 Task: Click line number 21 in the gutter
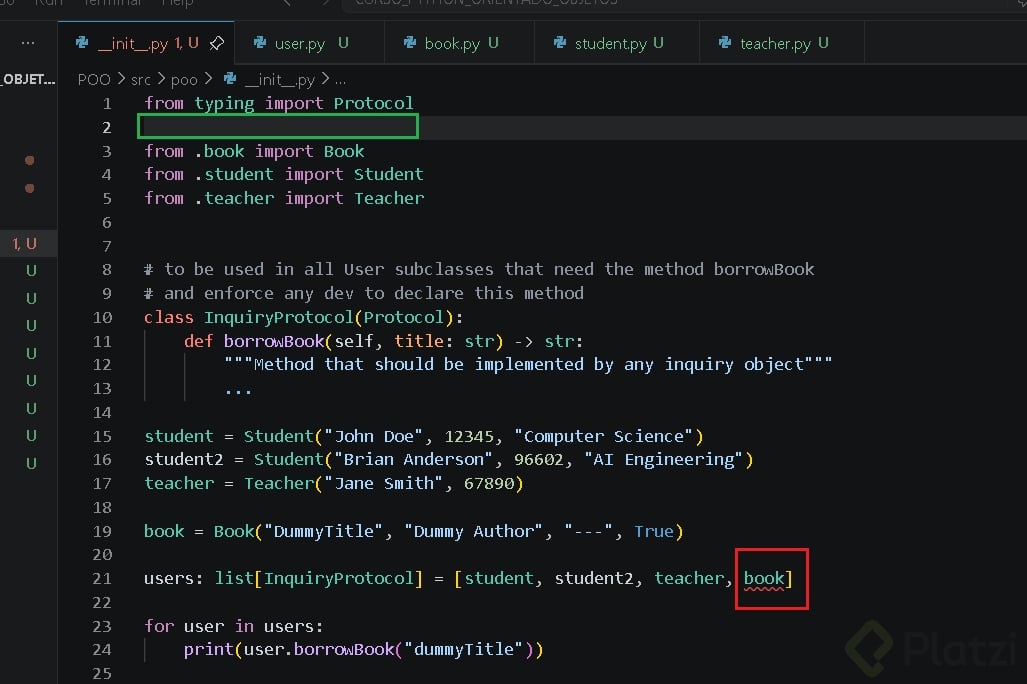103,579
